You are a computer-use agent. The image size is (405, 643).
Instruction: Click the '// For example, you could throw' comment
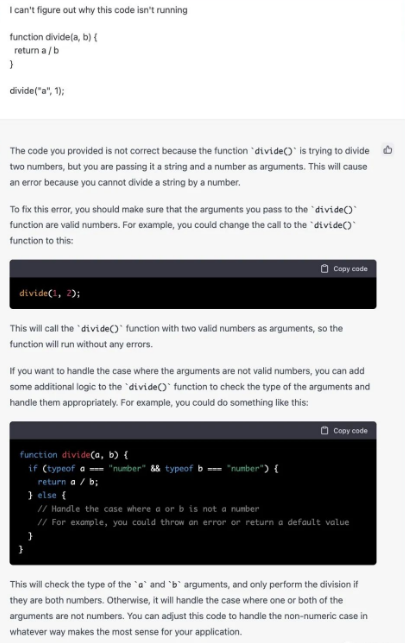click(193, 522)
